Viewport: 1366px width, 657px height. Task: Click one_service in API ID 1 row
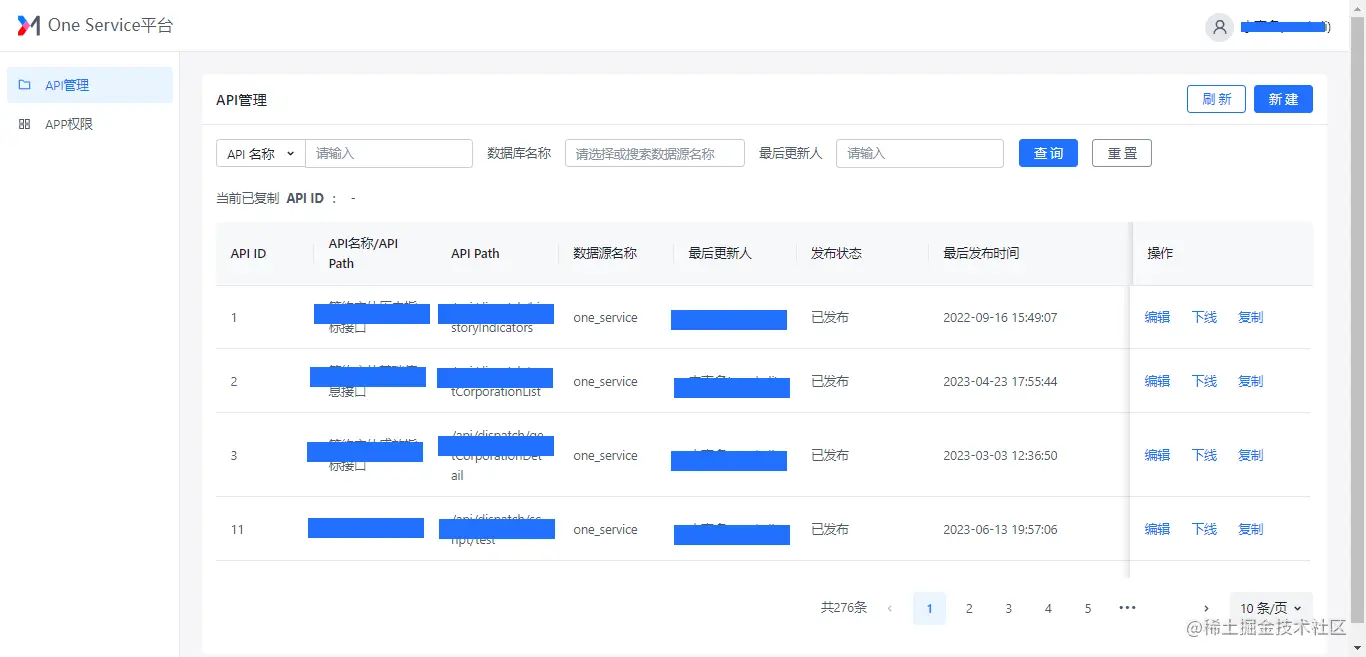tap(605, 317)
